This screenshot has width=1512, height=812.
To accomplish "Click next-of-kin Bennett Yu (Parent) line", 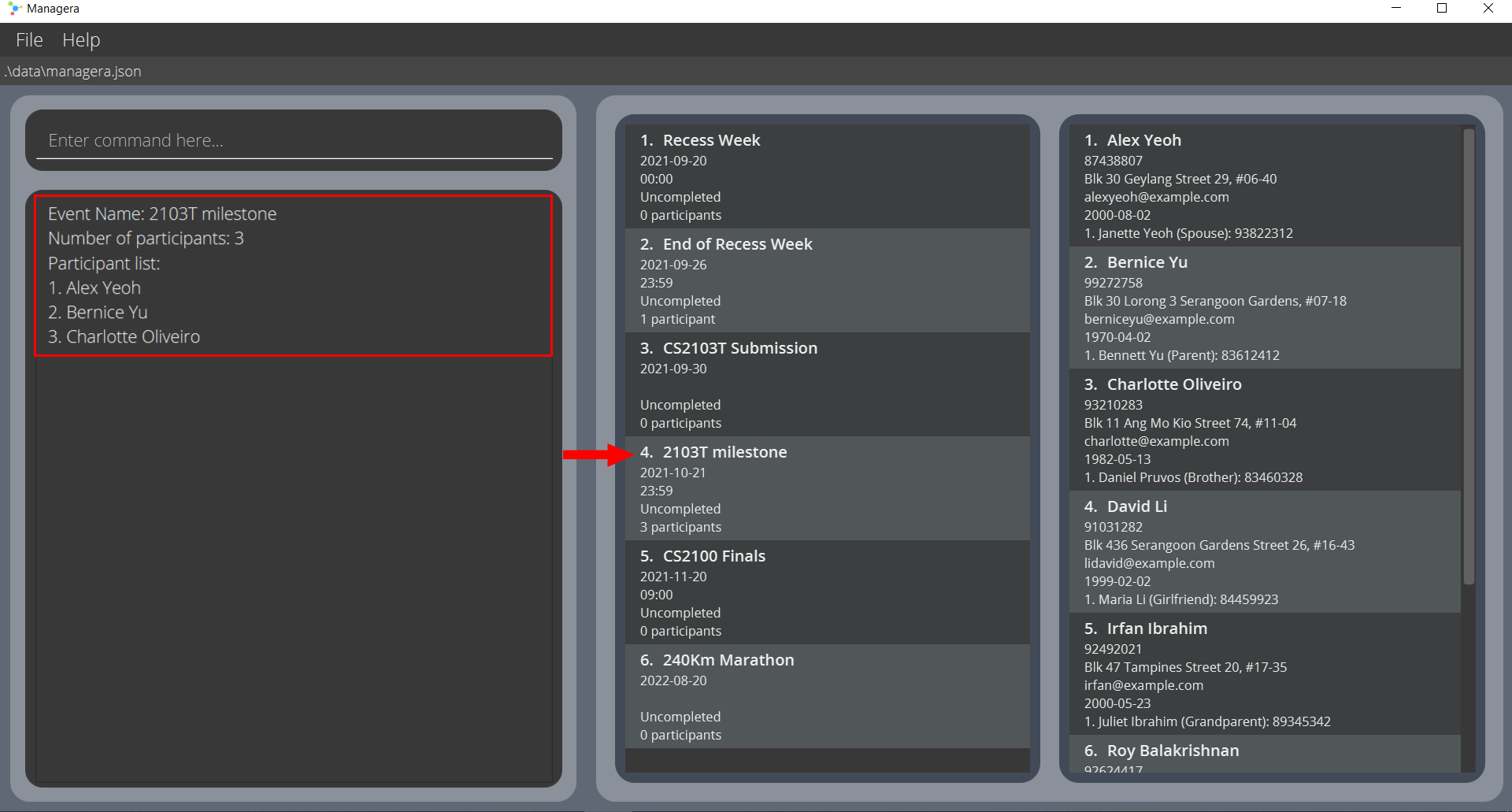I will pos(1181,355).
